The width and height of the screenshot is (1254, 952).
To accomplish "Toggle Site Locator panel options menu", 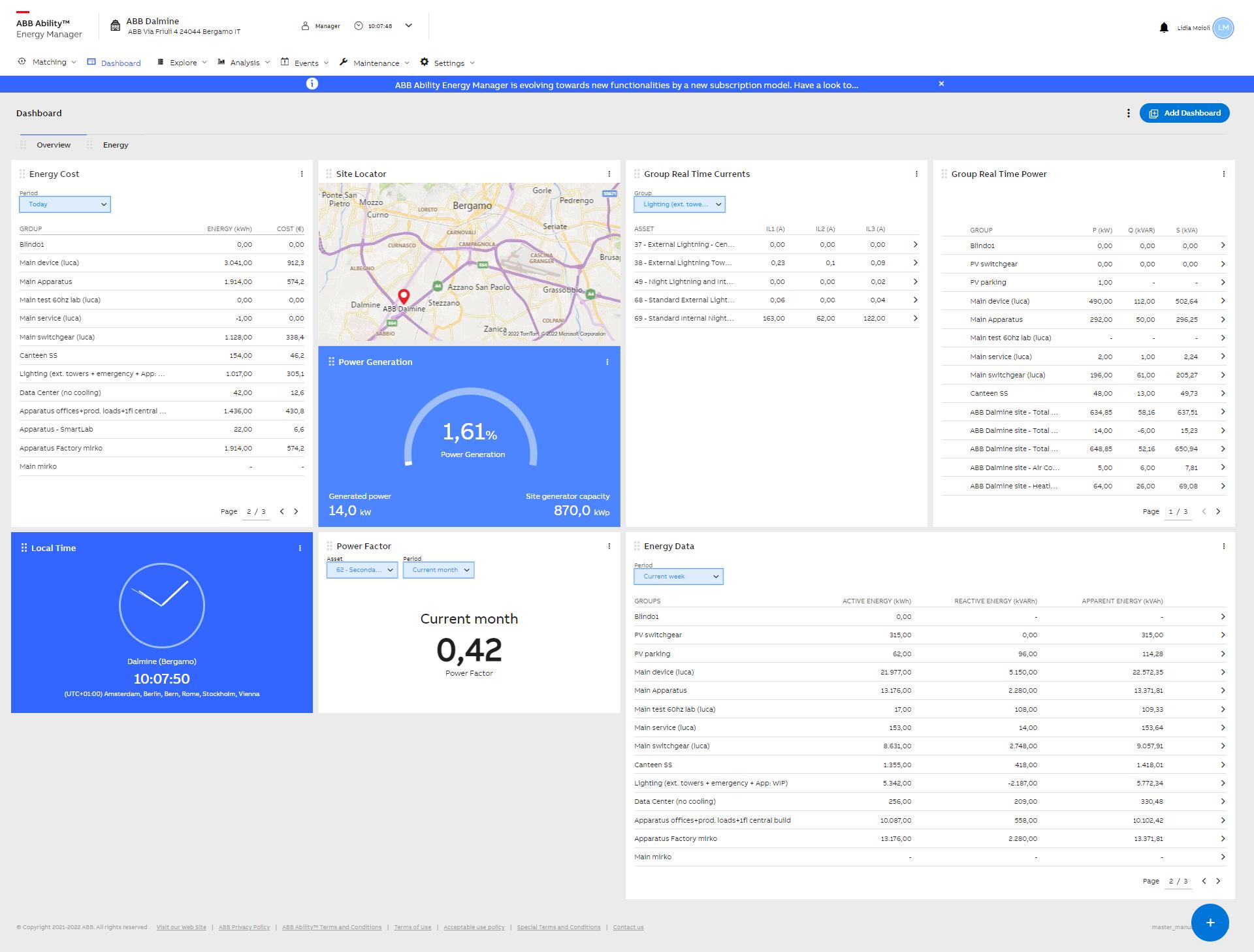I will pyautogui.click(x=610, y=174).
